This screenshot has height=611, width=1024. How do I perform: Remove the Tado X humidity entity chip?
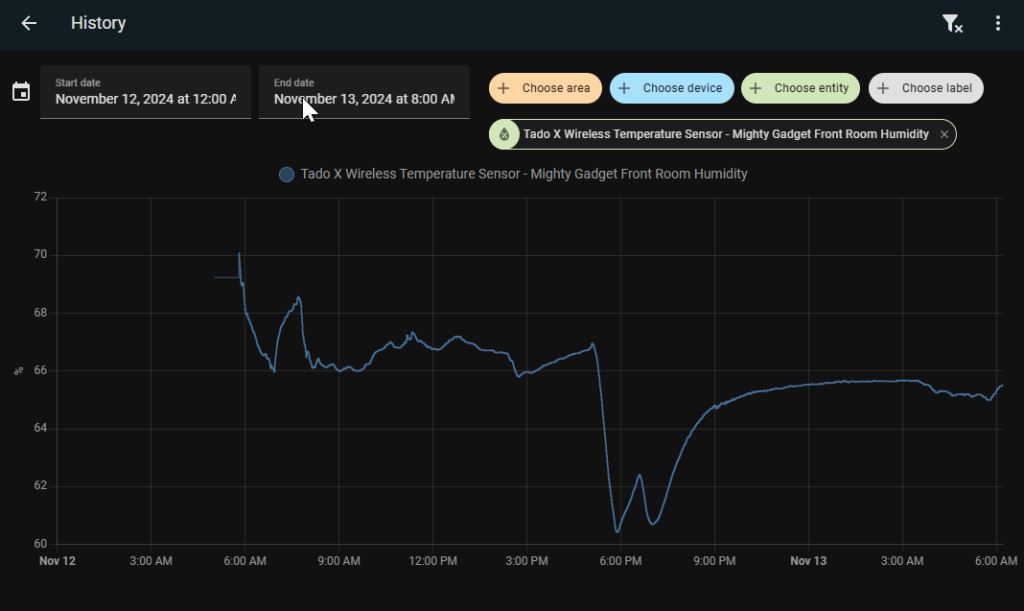point(944,134)
